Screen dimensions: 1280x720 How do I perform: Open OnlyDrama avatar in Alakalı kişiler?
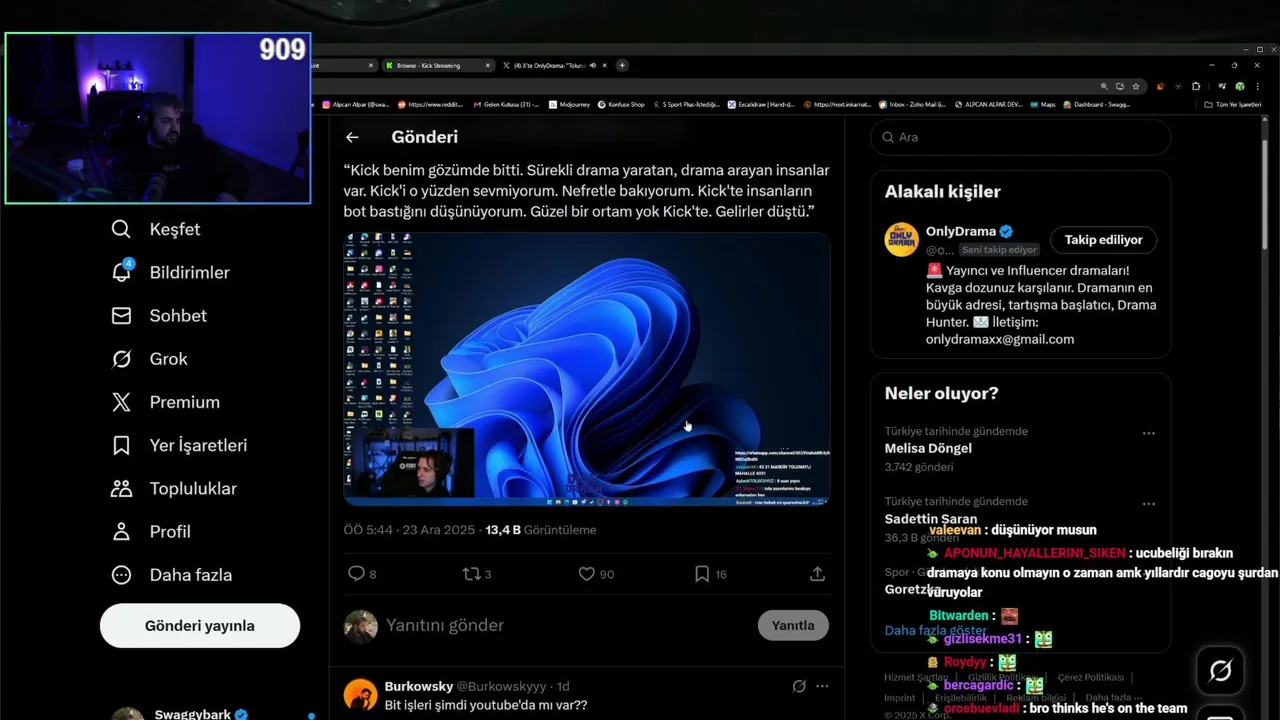[901, 240]
